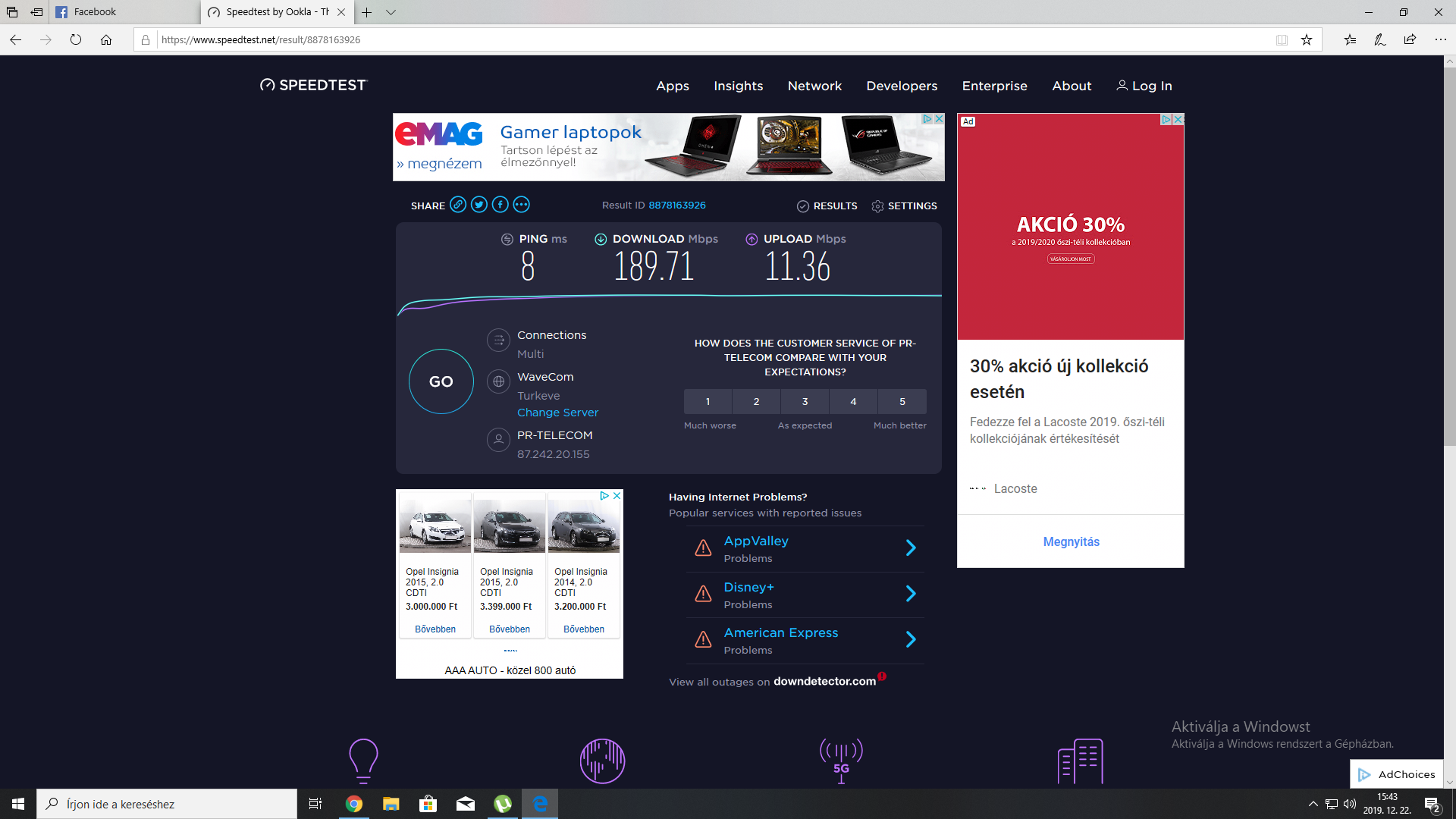Image resolution: width=1456 pixels, height=819 pixels.
Task: Click the Results checkmark icon
Action: 803,206
